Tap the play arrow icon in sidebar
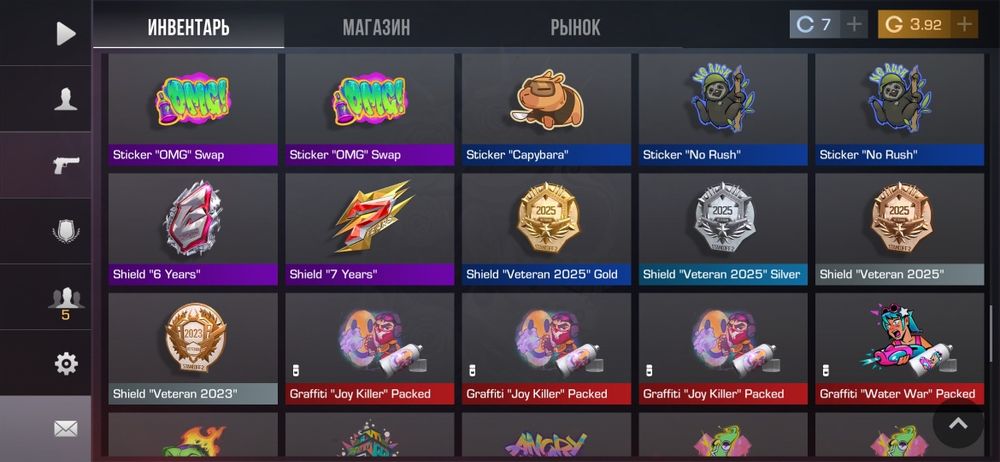This screenshot has height=462, width=1000. coord(65,33)
